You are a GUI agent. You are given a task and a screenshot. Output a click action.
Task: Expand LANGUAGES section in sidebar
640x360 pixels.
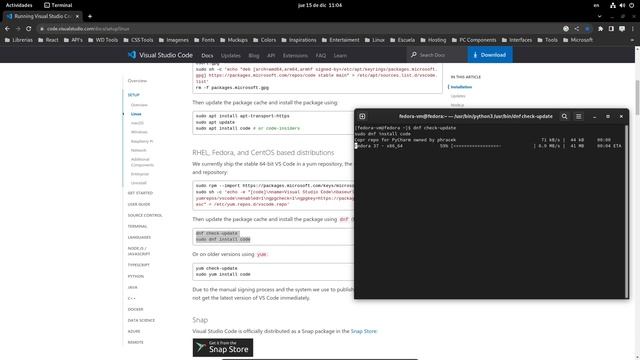point(139,237)
